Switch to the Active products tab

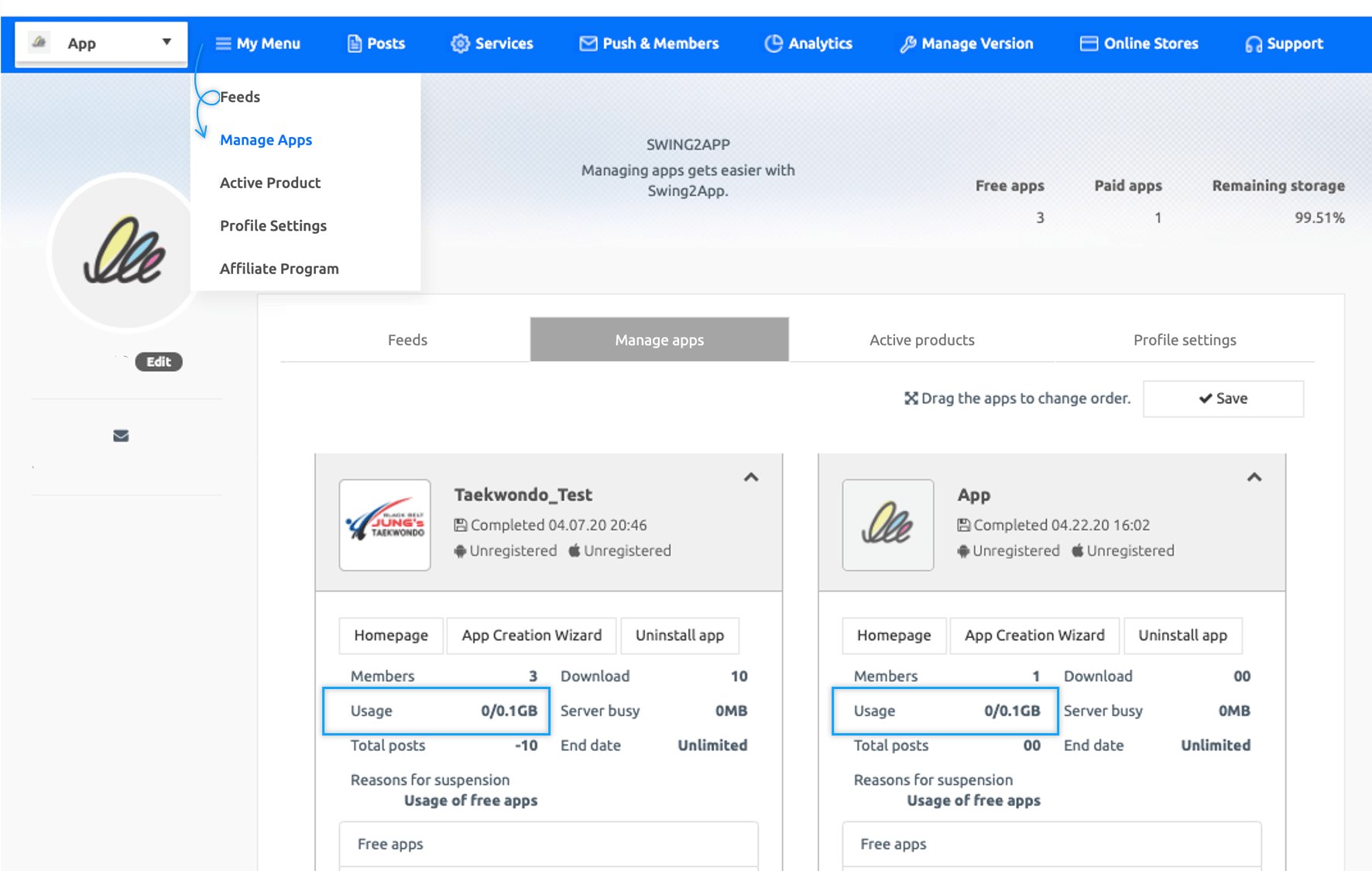point(921,340)
